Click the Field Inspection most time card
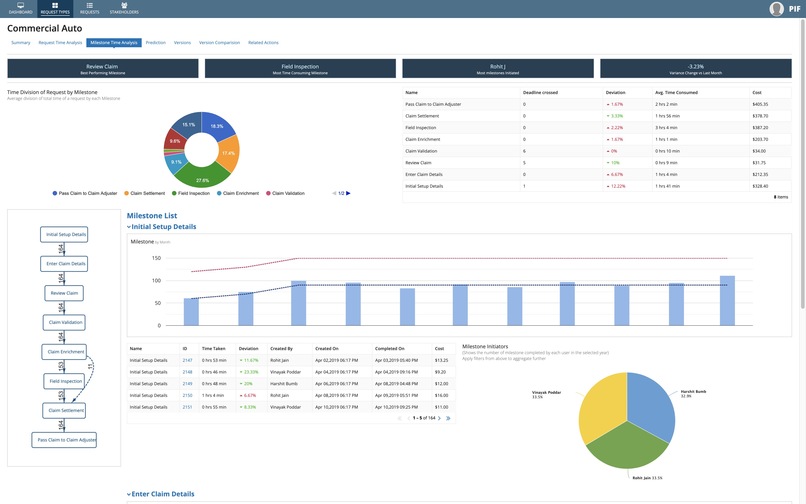This screenshot has width=806, height=504. point(300,68)
